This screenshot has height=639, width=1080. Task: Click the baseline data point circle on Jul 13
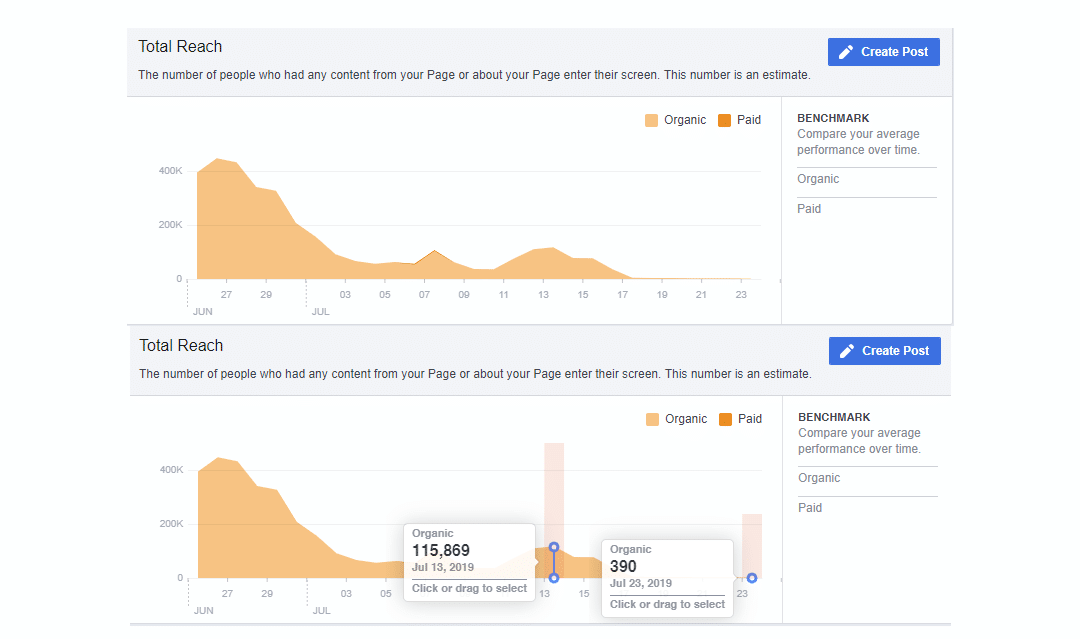tap(554, 578)
